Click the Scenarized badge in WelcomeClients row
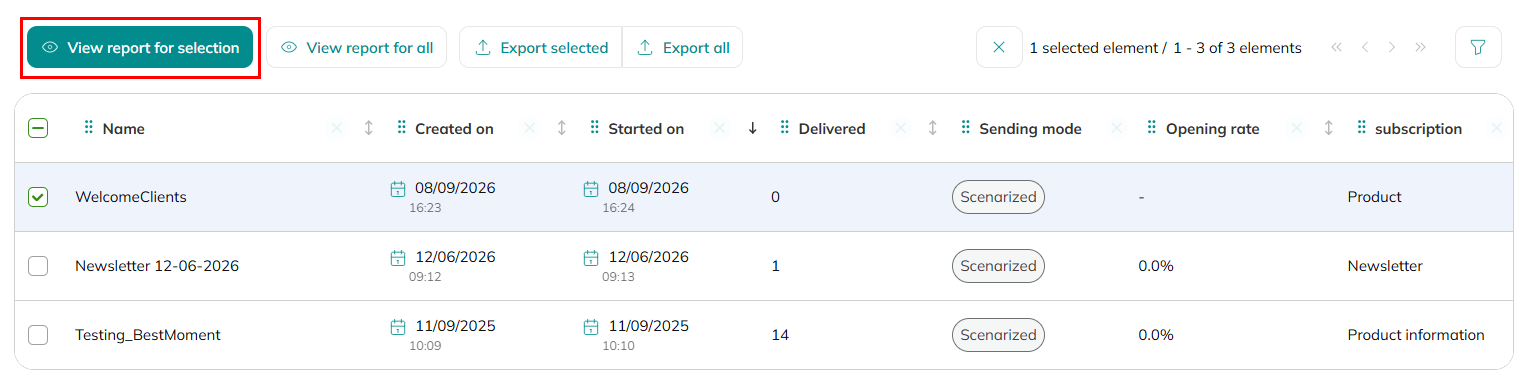The height and width of the screenshot is (392, 1538). [998, 197]
